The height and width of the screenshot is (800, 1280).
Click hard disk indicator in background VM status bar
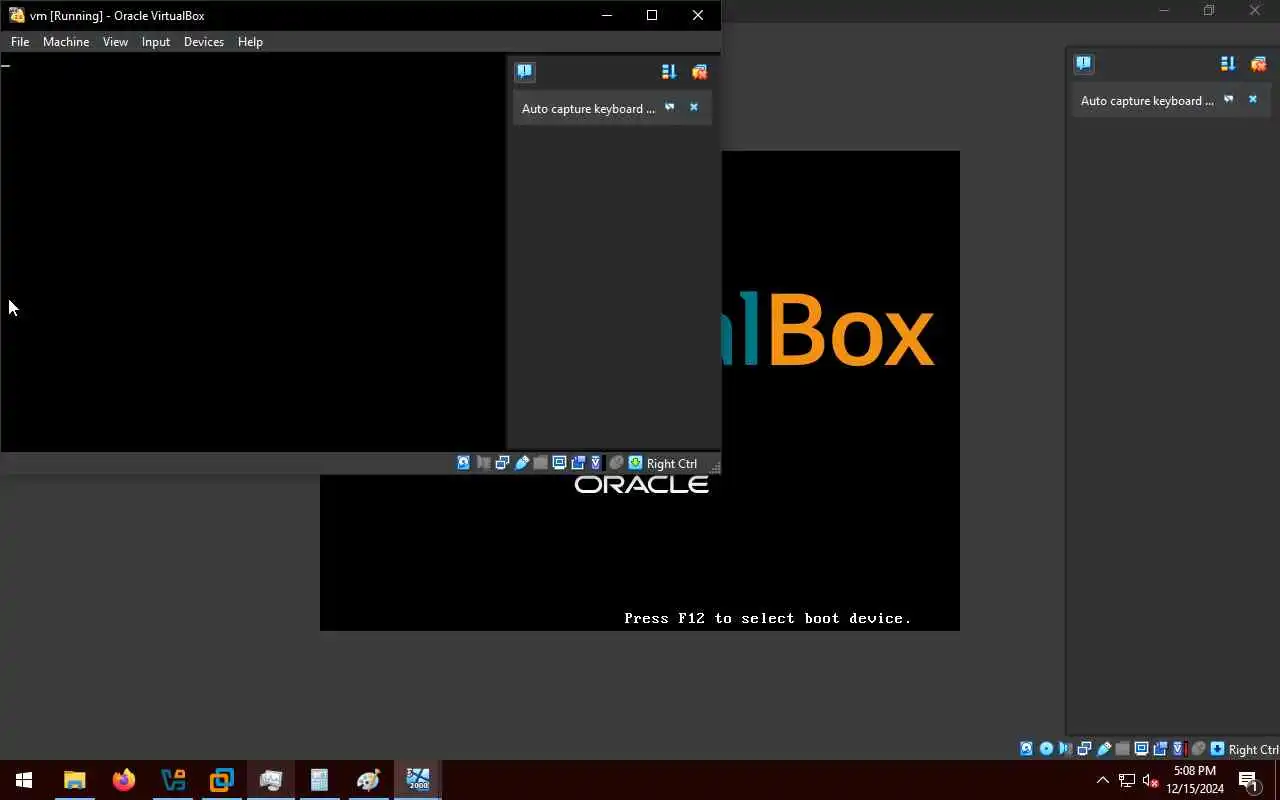[1026, 749]
